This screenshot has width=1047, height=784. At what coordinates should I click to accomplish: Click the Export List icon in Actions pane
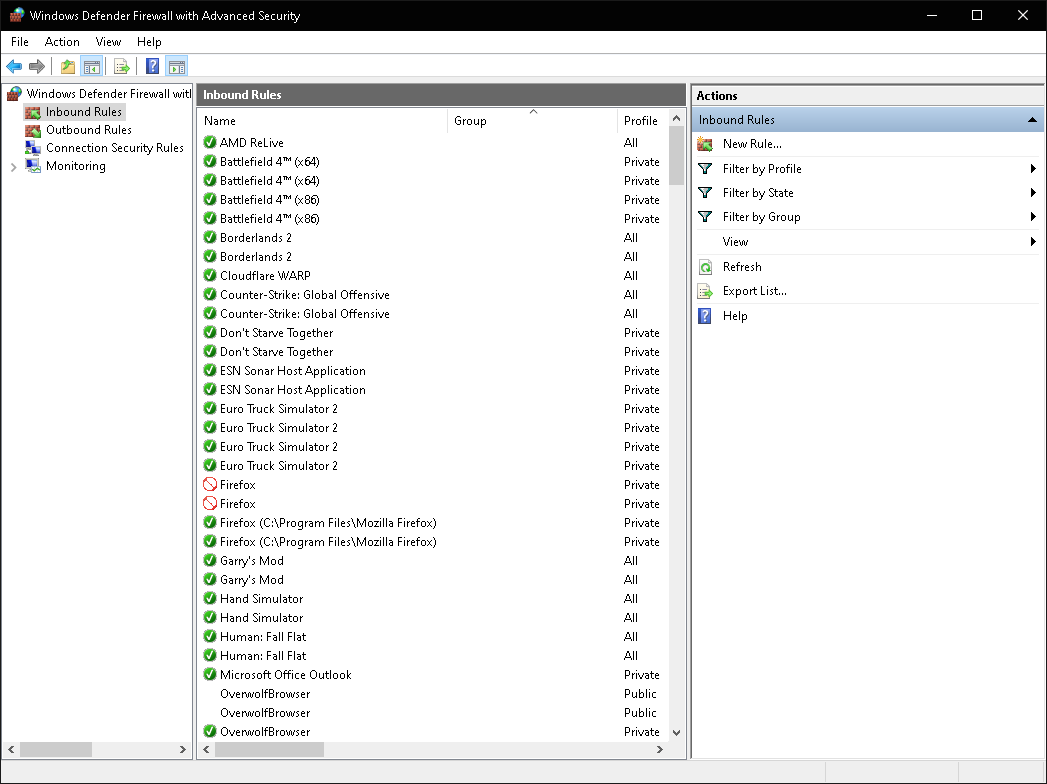705,291
